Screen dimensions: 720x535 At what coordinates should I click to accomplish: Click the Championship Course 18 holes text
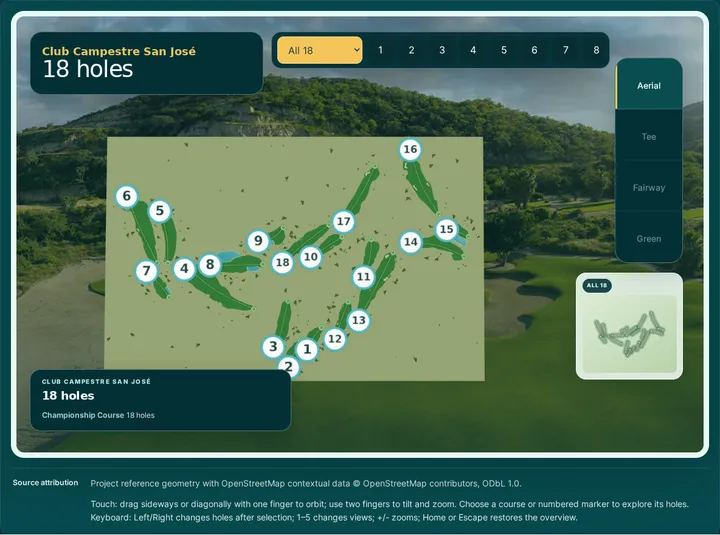coord(98,415)
